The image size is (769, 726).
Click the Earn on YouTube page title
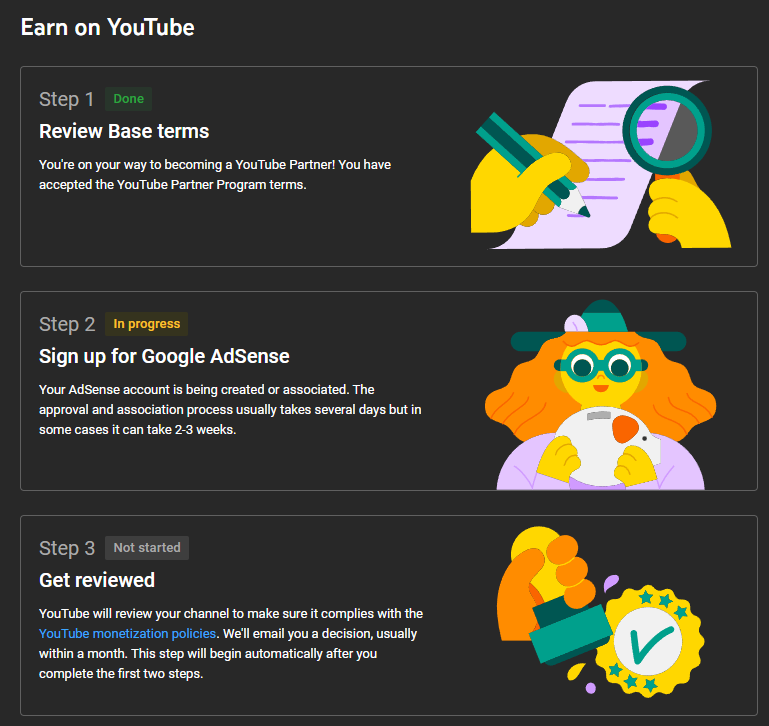pyautogui.click(x=108, y=27)
